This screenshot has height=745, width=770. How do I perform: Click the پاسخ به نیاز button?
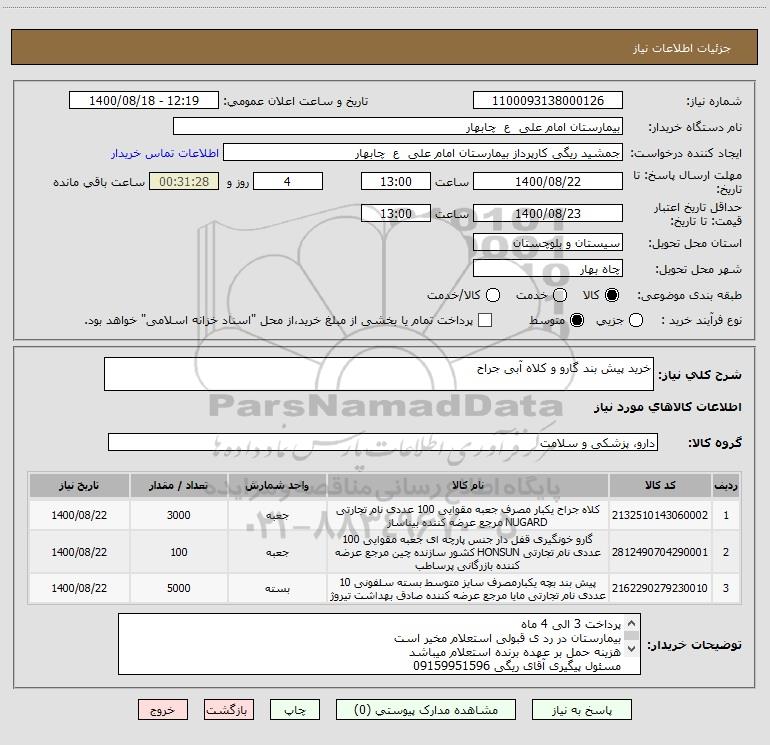(581, 710)
